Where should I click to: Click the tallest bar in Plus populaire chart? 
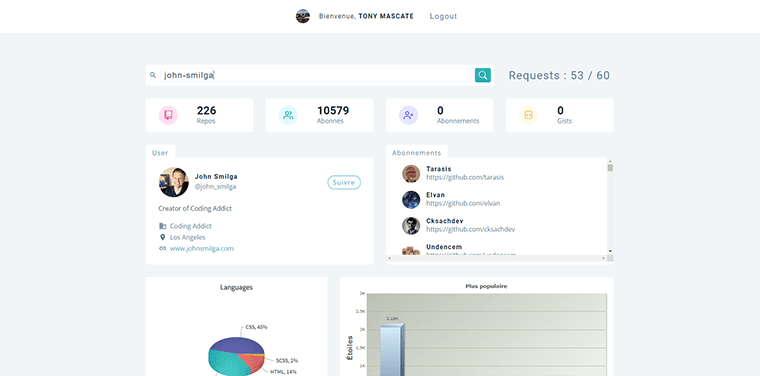tap(392, 350)
